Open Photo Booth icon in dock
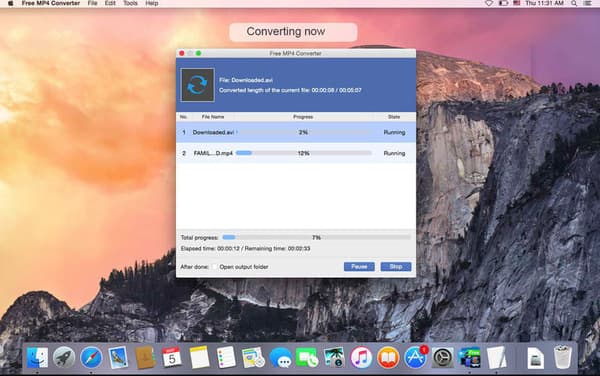 pyautogui.click(x=334, y=358)
